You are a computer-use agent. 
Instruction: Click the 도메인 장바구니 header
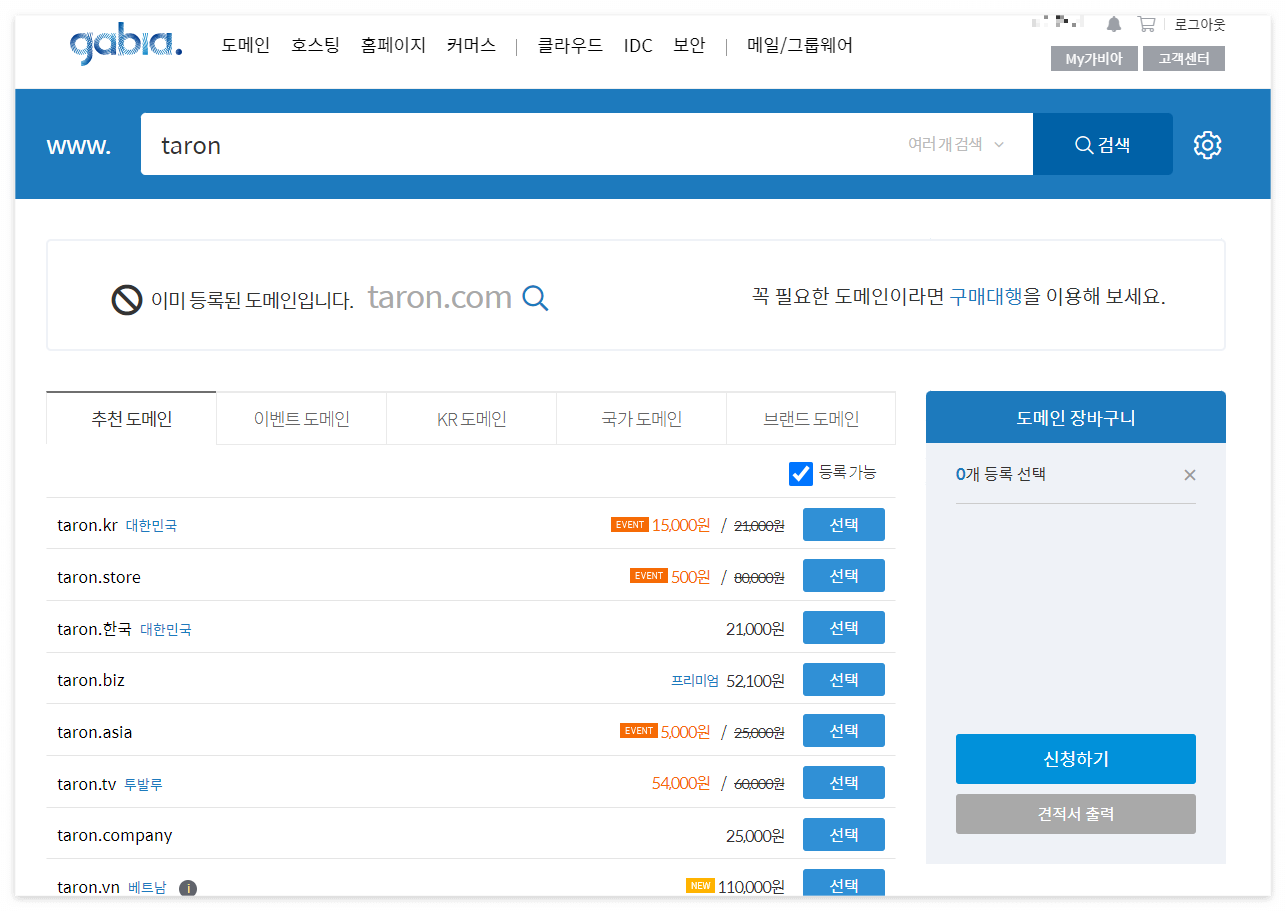tap(1076, 417)
